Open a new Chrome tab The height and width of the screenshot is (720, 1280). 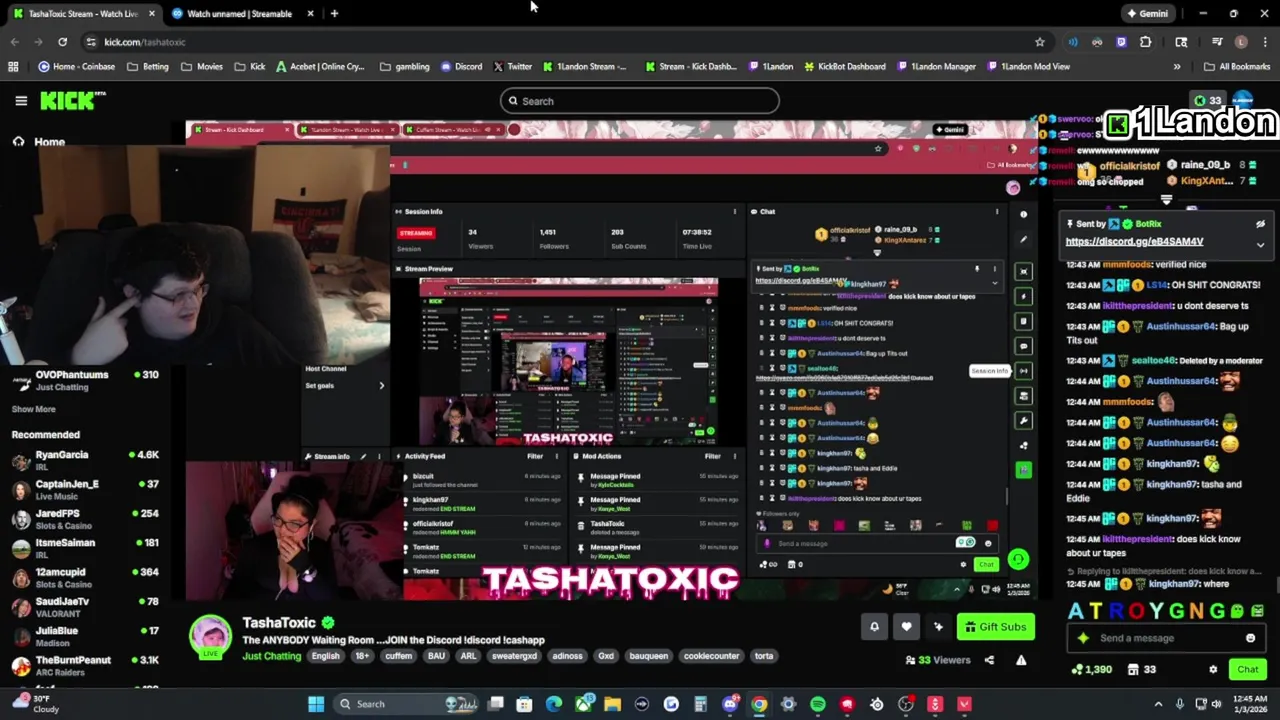point(334,14)
